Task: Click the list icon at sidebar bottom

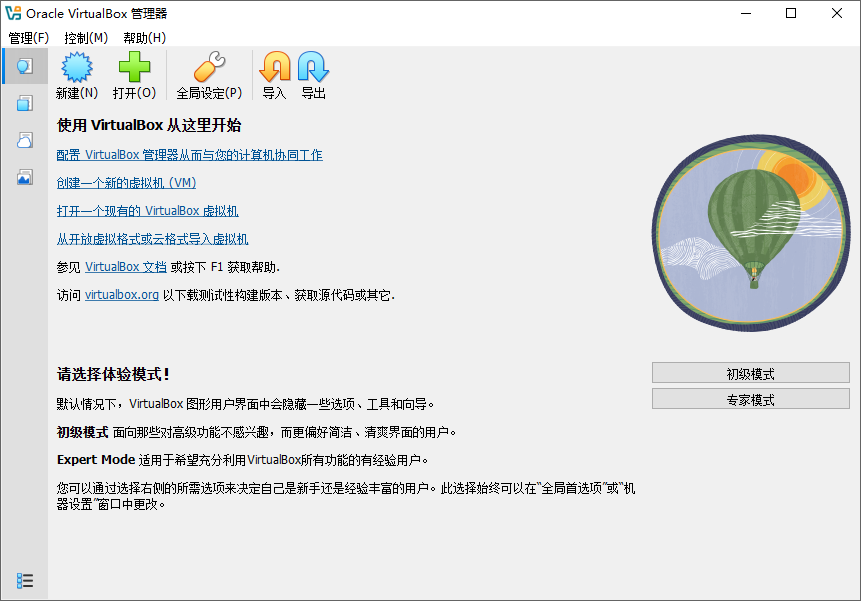Action: [x=25, y=580]
